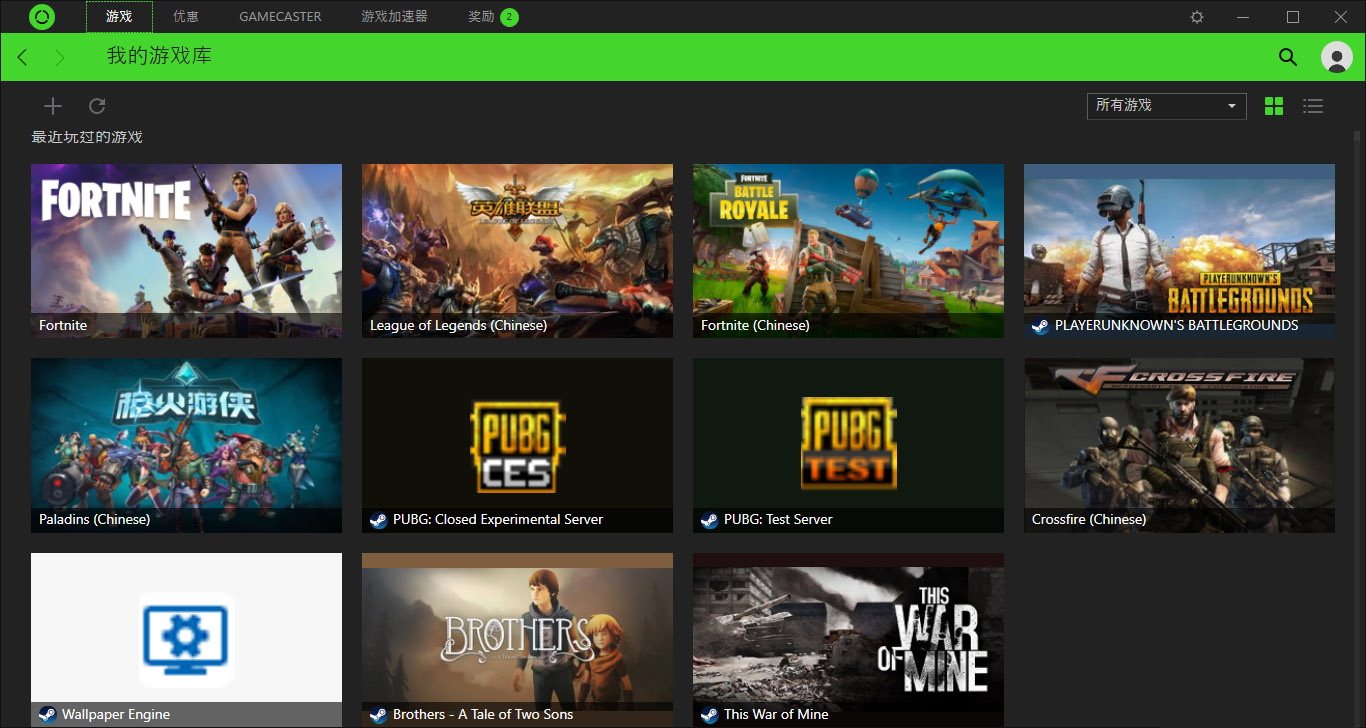Open the 所有游戏 filter dropdown
Image resolution: width=1366 pixels, height=728 pixels.
[1167, 106]
